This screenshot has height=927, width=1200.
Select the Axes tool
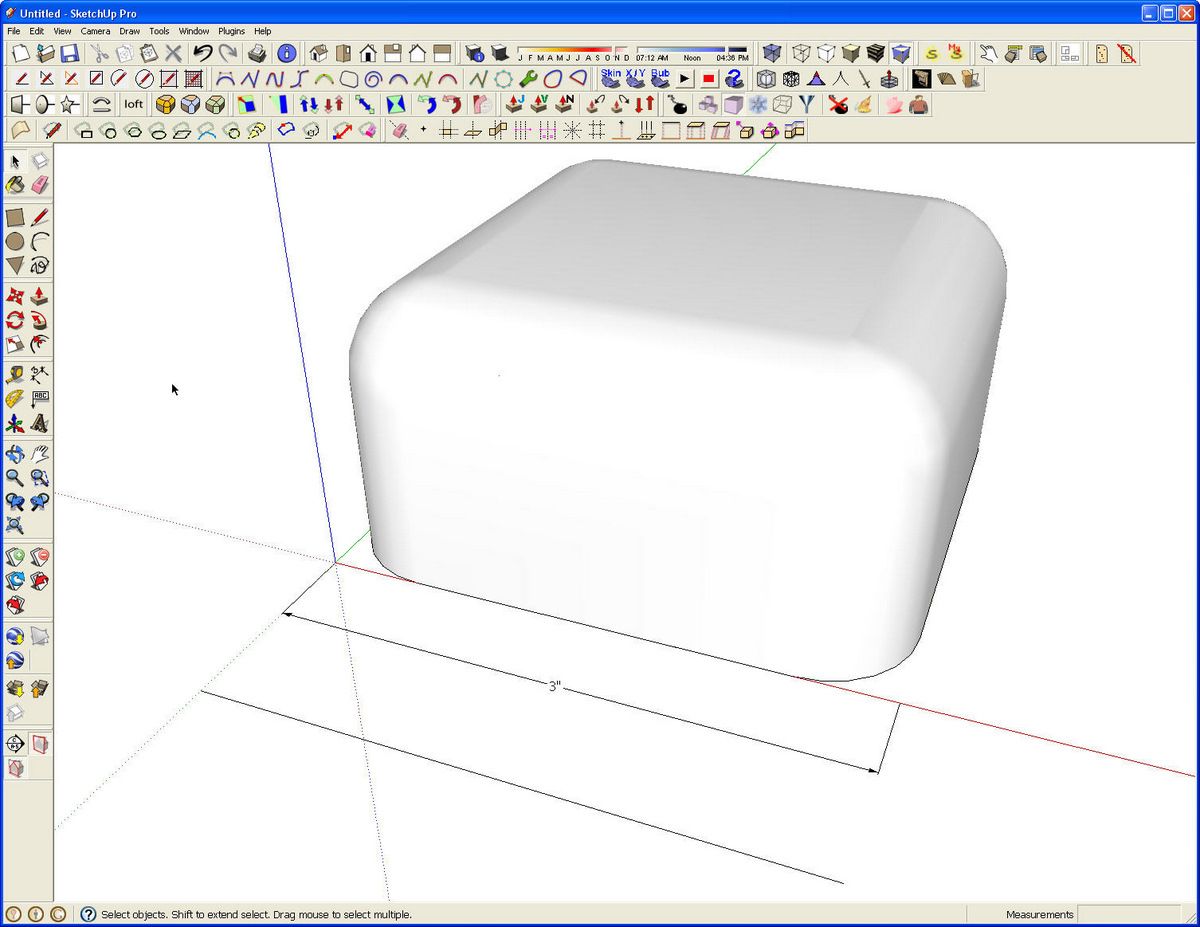[x=15, y=424]
